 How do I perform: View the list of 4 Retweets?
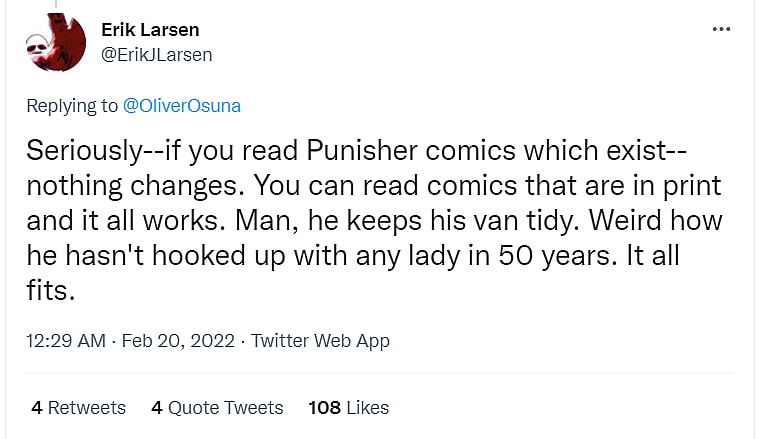pos(78,408)
